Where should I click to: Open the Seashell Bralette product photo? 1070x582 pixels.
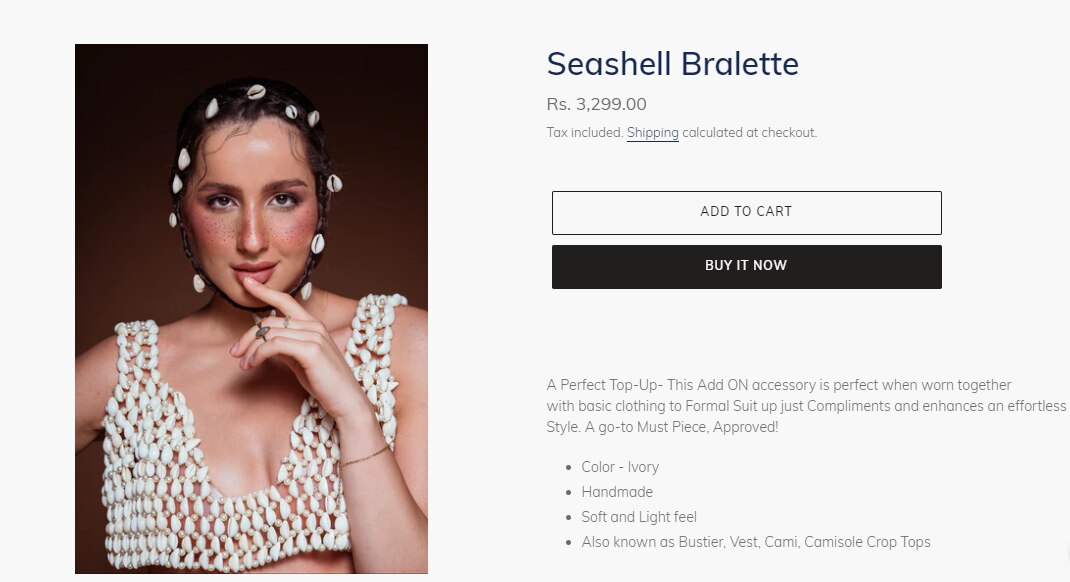251,308
